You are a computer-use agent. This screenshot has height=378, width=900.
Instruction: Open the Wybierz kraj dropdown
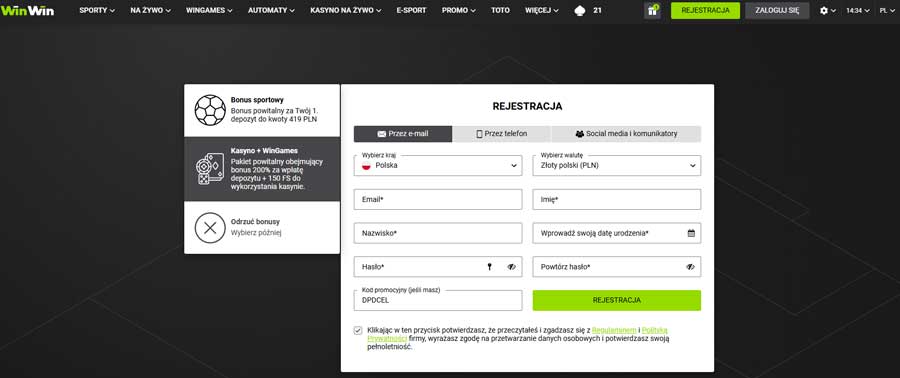438,165
